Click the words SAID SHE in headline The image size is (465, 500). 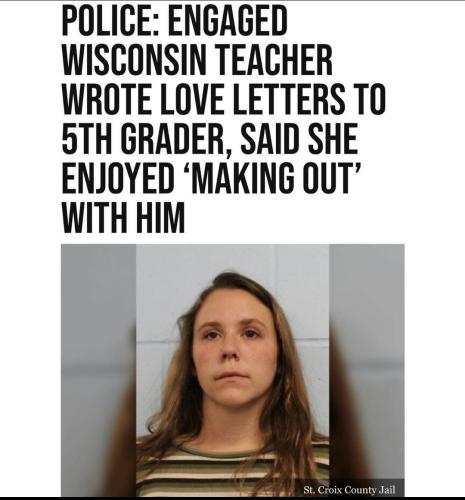[x=299, y=139]
